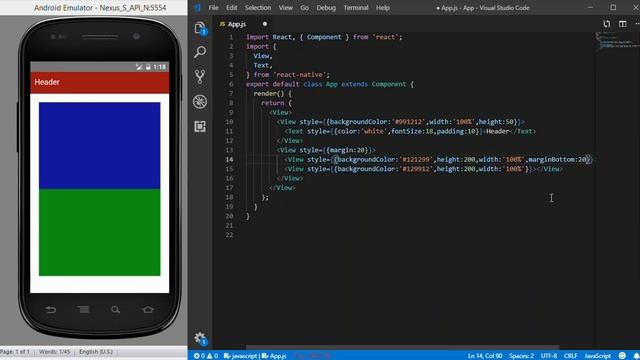The height and width of the screenshot is (360, 640).
Task: Click 'marginBottom:20' on line 14
Action: pyautogui.click(x=557, y=160)
